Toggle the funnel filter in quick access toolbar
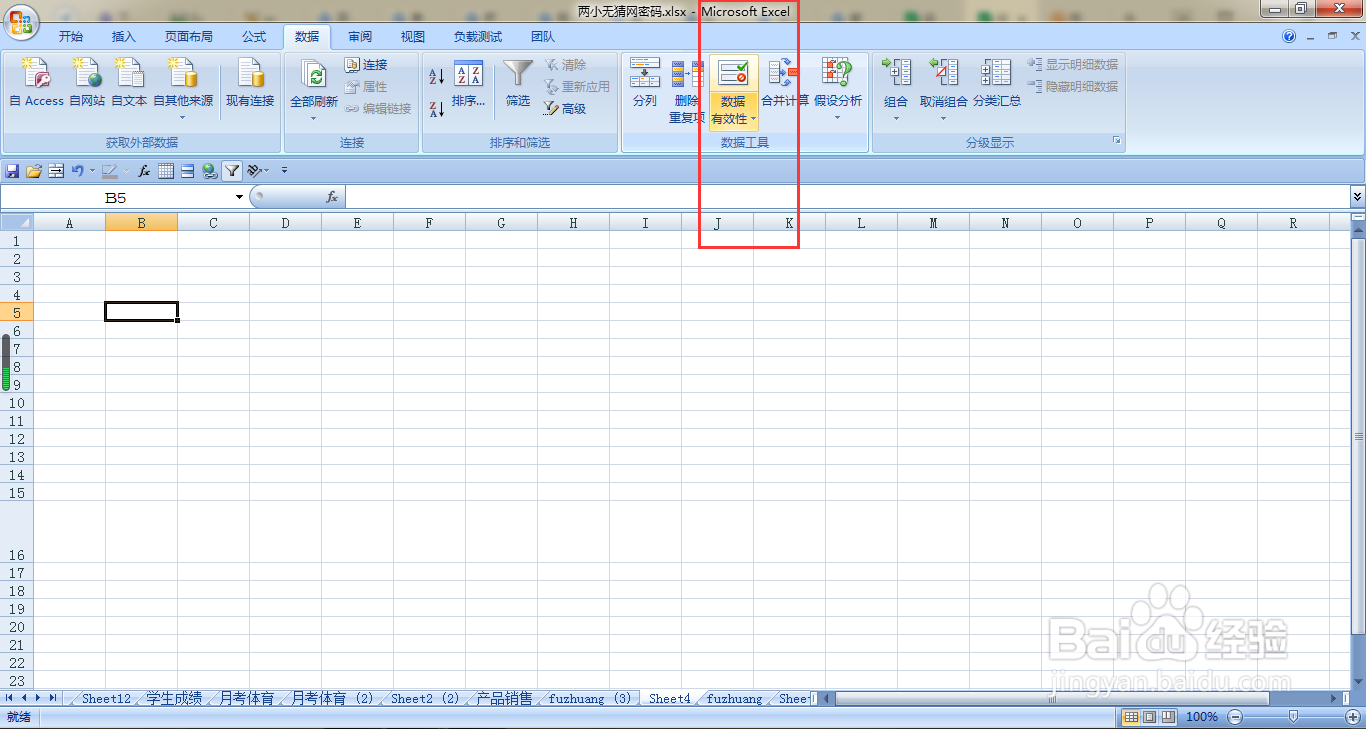The height and width of the screenshot is (729, 1366). pyautogui.click(x=232, y=171)
